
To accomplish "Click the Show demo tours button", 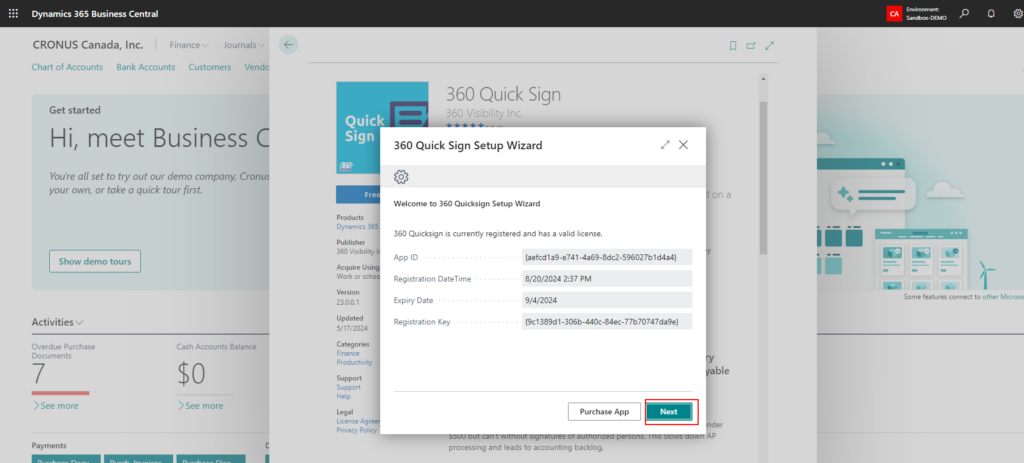I will (95, 261).
